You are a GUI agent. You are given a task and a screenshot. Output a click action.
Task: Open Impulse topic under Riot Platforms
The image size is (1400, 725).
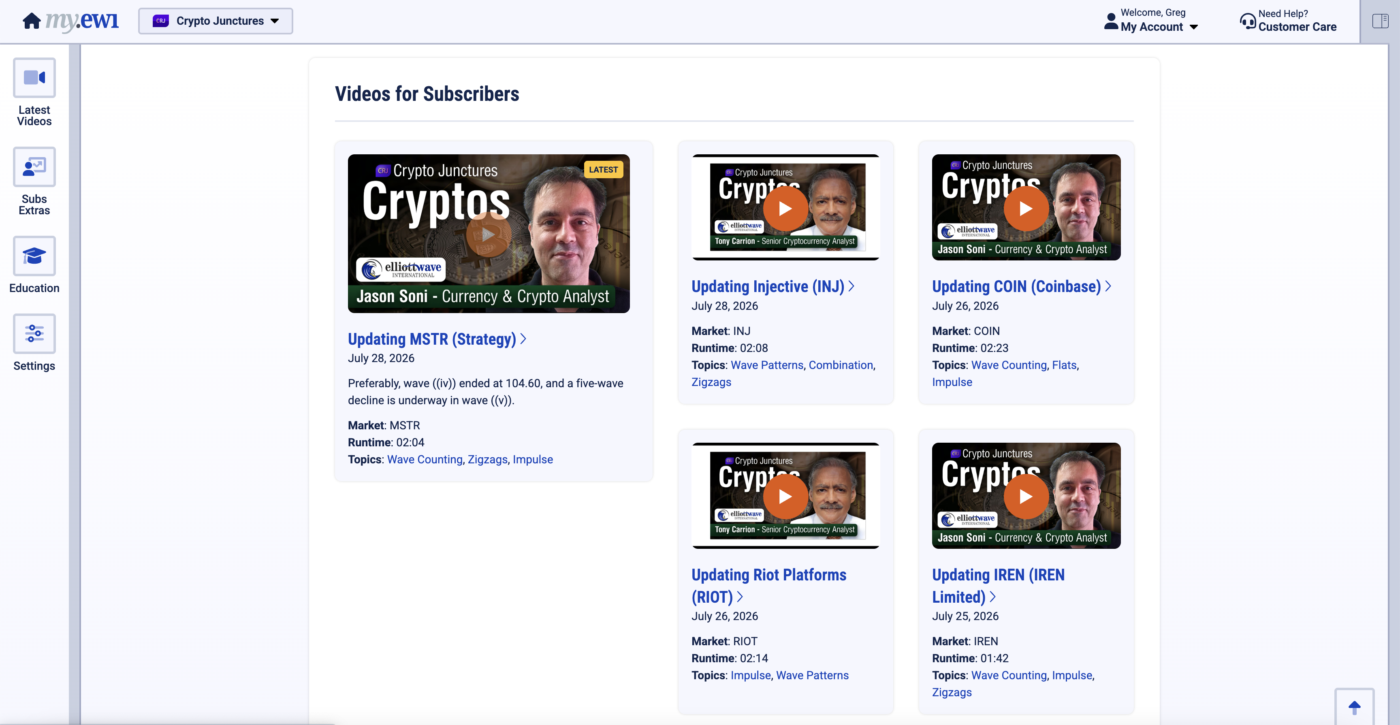pos(751,676)
